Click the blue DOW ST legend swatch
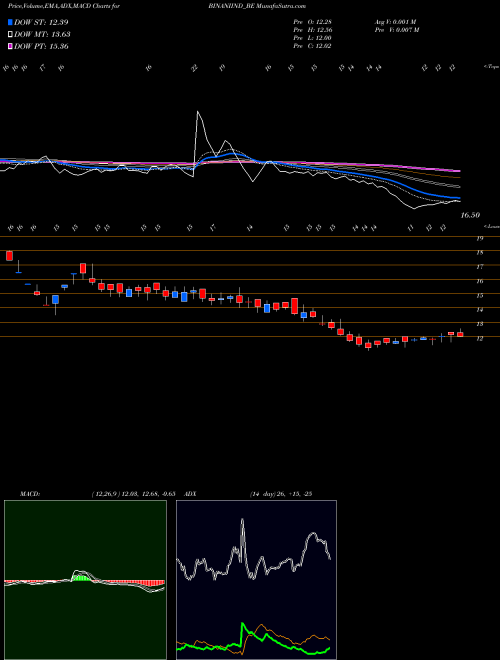The width and height of the screenshot is (500, 660). [x=10, y=22]
